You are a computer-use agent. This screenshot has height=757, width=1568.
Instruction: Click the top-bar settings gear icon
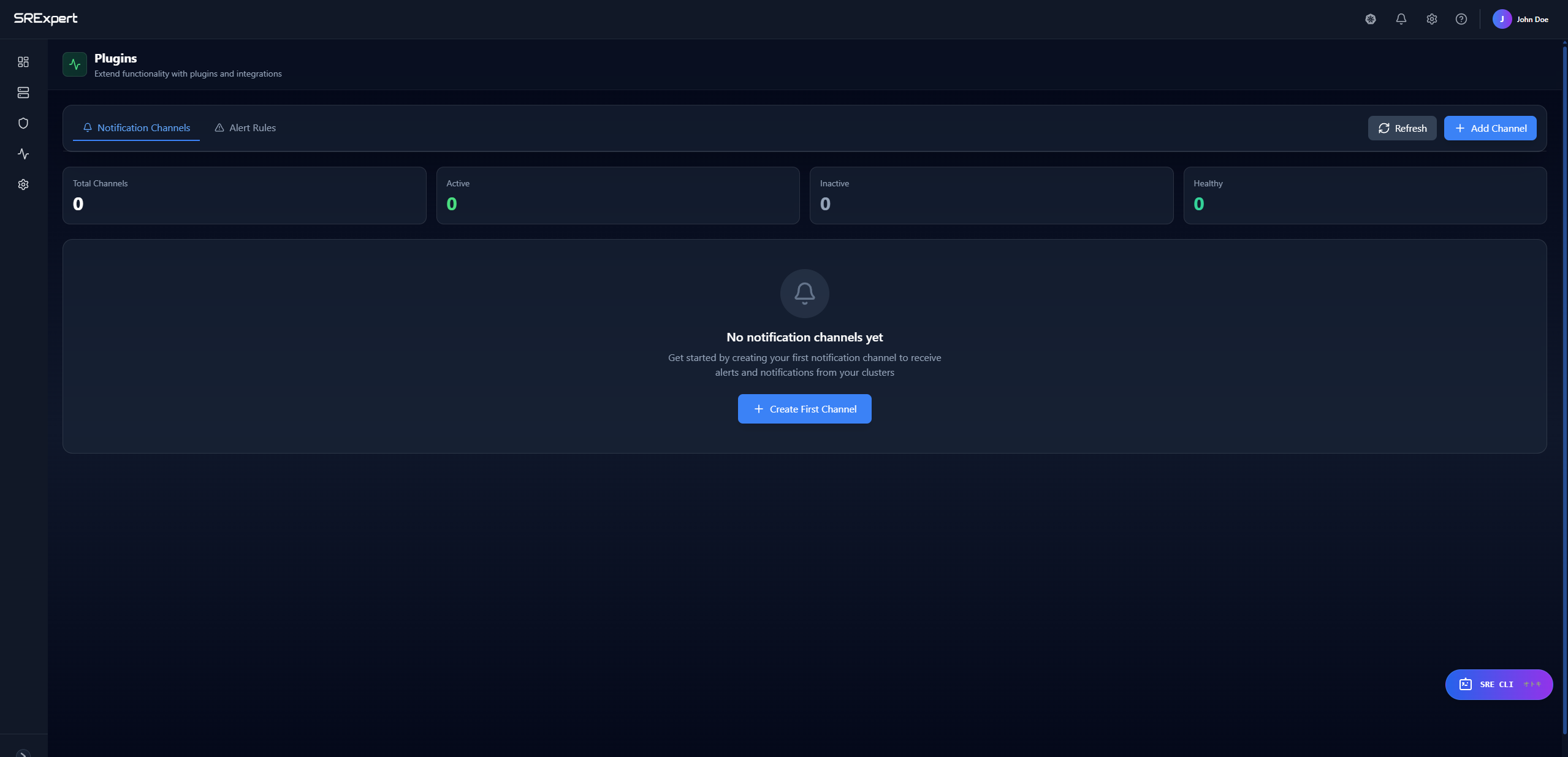click(1431, 18)
